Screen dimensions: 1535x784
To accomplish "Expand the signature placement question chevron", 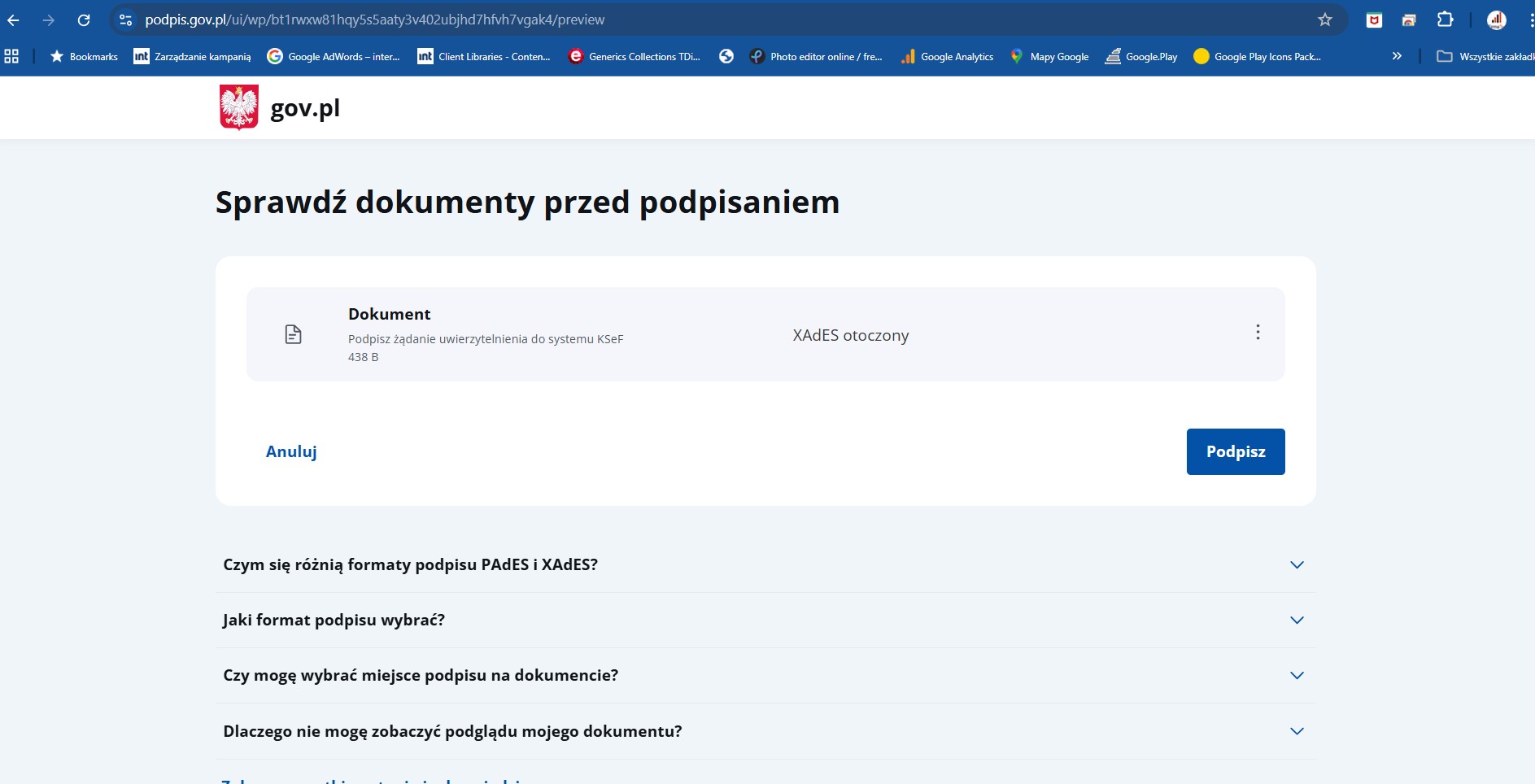I will [1297, 676].
